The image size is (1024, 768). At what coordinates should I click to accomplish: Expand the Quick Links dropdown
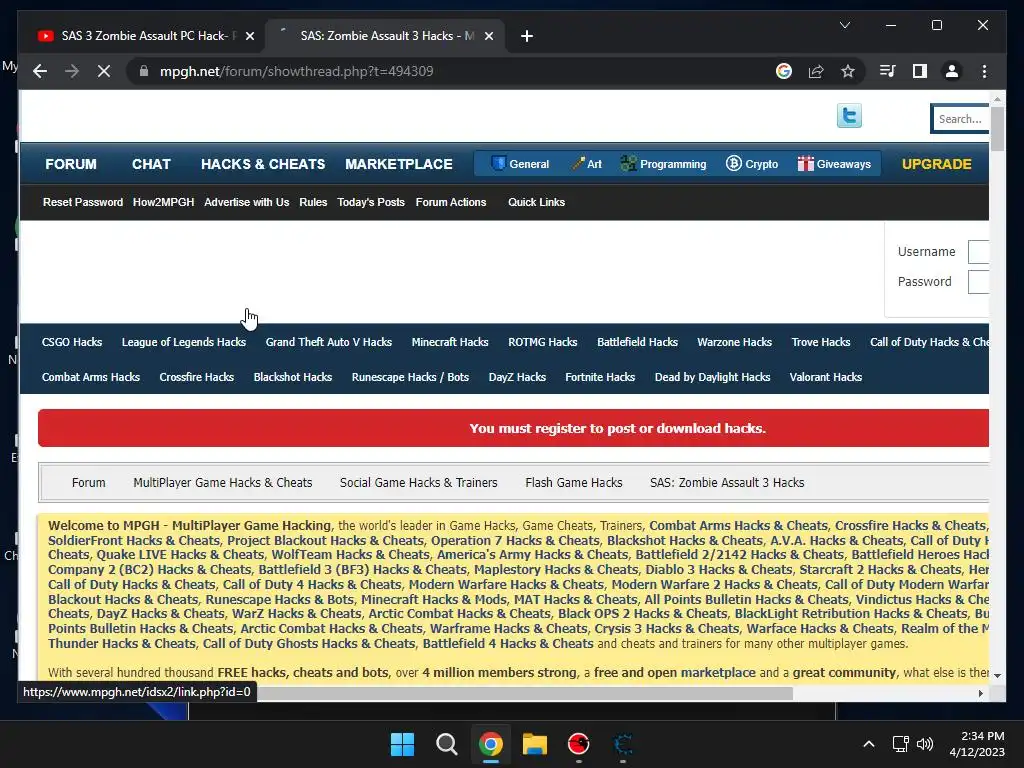[536, 202]
